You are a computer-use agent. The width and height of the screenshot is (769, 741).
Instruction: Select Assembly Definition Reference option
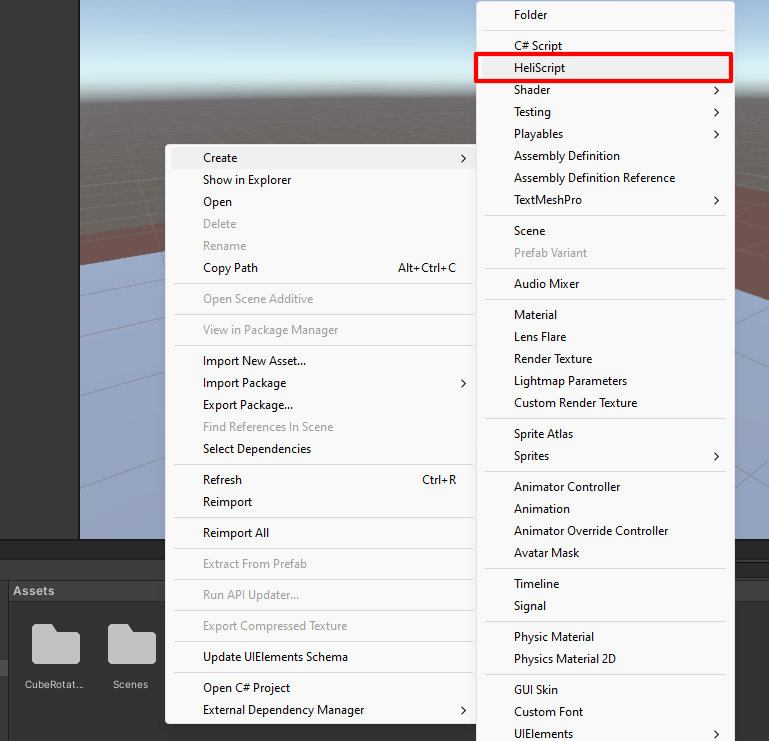coord(594,178)
